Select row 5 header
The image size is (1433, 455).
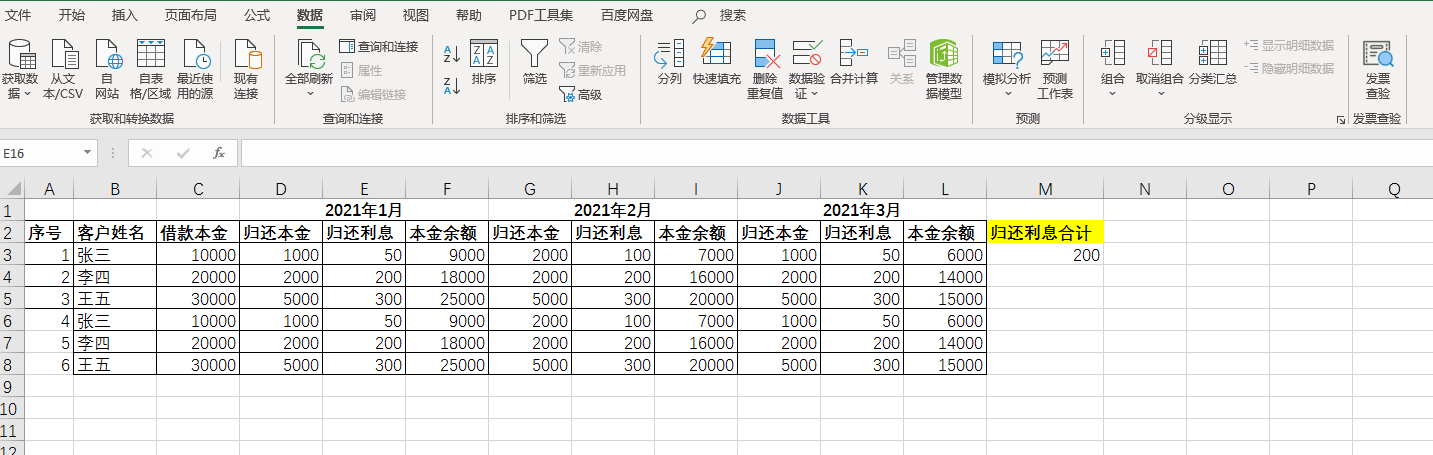(x=11, y=299)
